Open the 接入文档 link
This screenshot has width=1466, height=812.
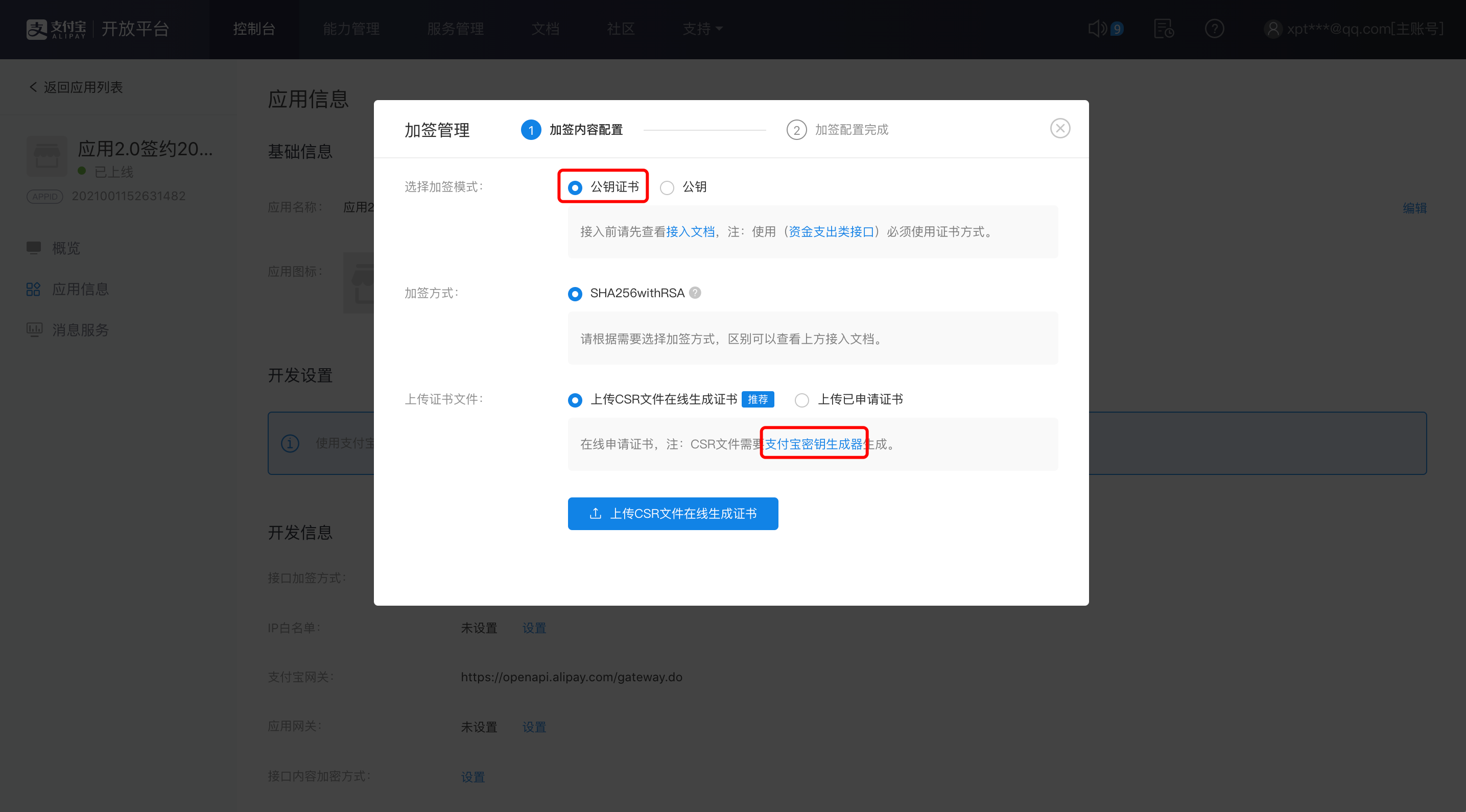[690, 231]
